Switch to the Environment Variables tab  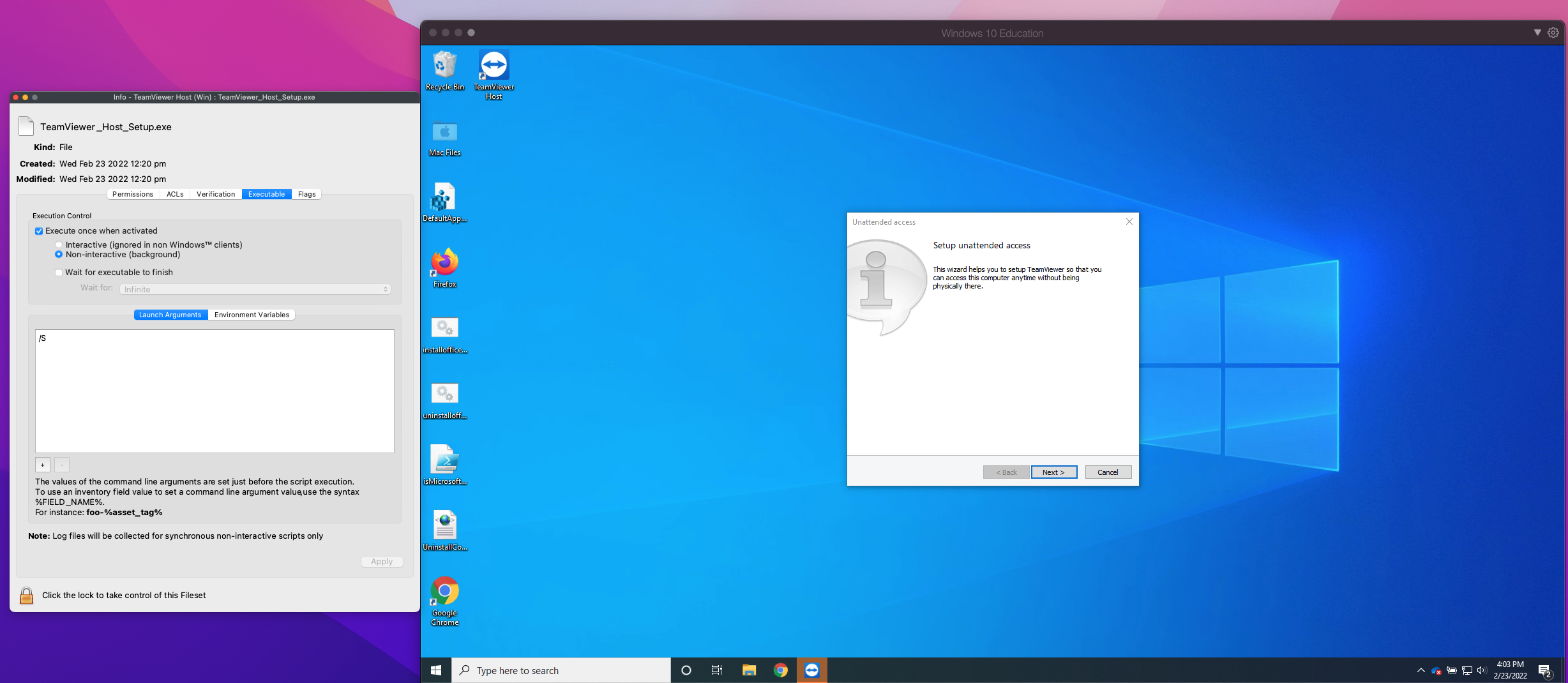click(x=252, y=315)
